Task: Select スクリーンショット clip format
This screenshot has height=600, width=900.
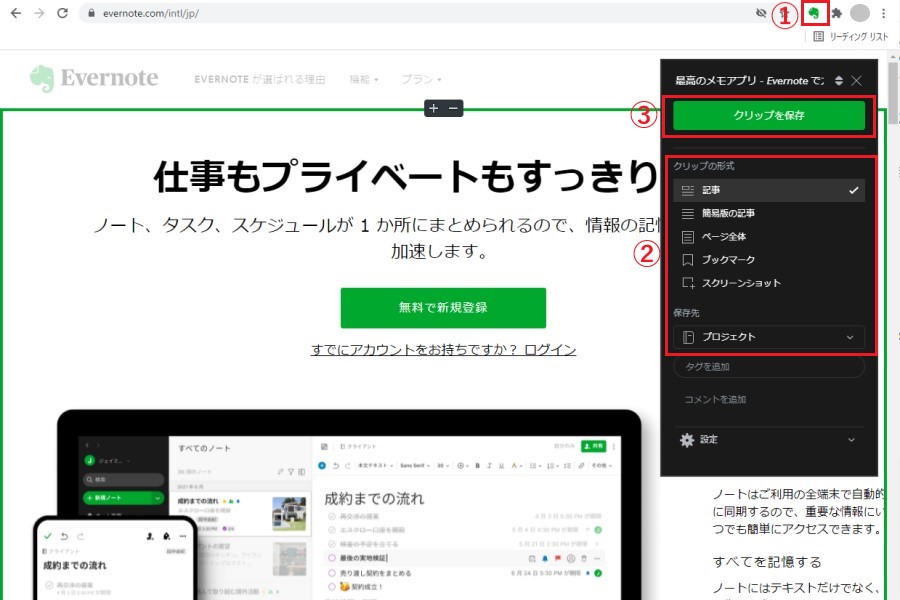Action: point(769,283)
